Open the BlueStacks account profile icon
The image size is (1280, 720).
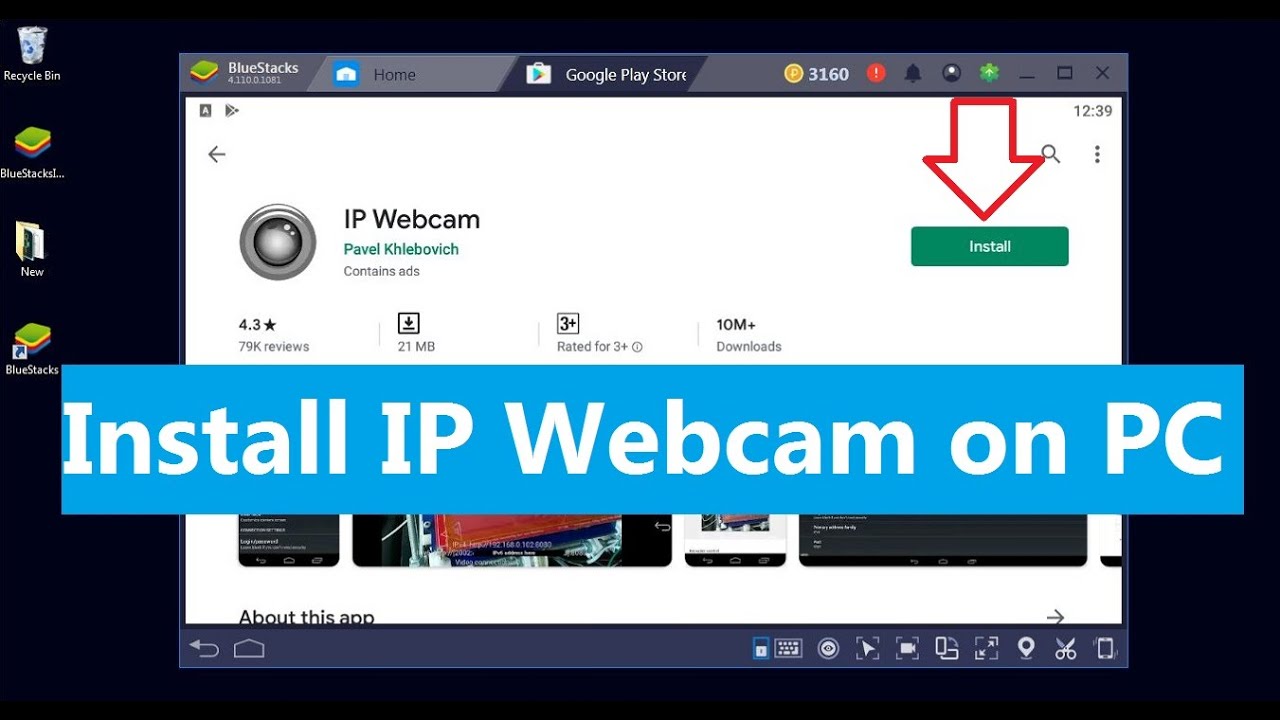pyautogui.click(x=951, y=73)
